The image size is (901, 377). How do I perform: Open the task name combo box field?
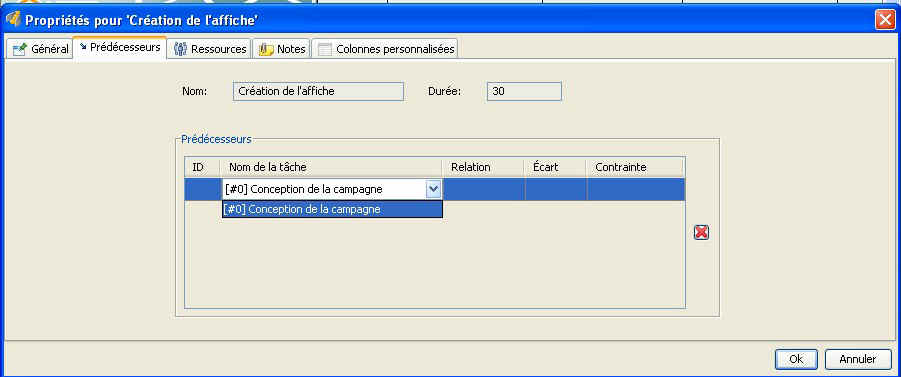(332, 189)
